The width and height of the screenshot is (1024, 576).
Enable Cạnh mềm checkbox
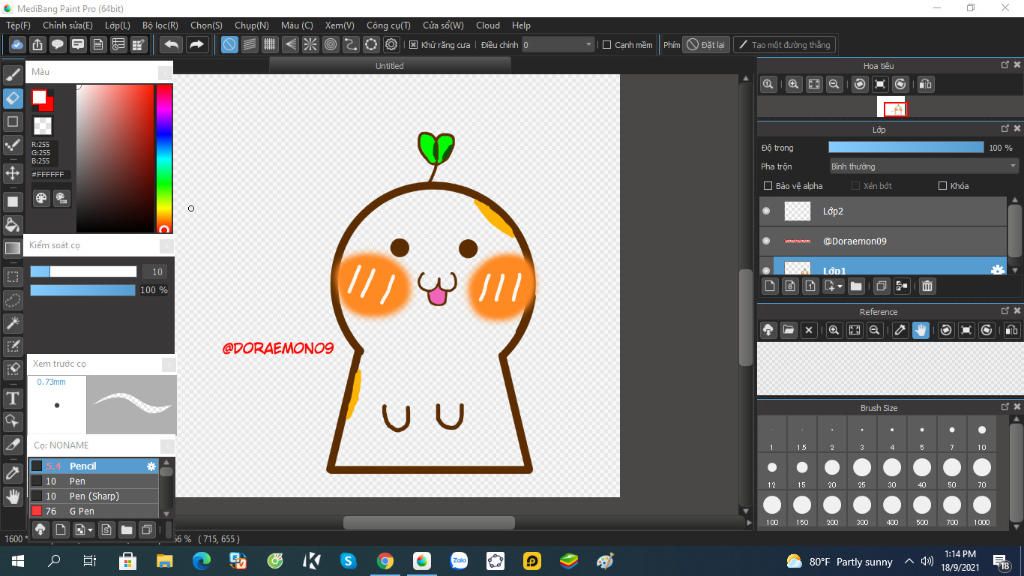point(607,44)
